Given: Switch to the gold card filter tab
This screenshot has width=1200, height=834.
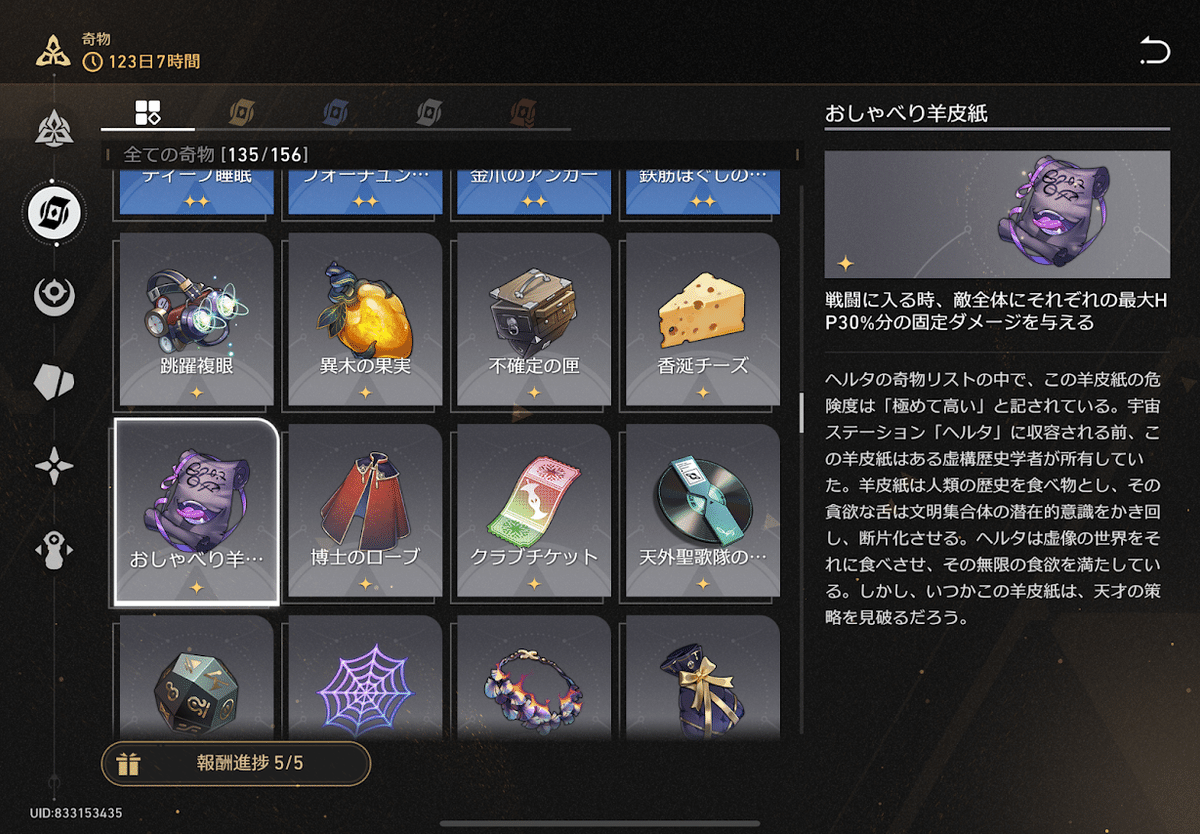Looking at the screenshot, I should 242,111.
